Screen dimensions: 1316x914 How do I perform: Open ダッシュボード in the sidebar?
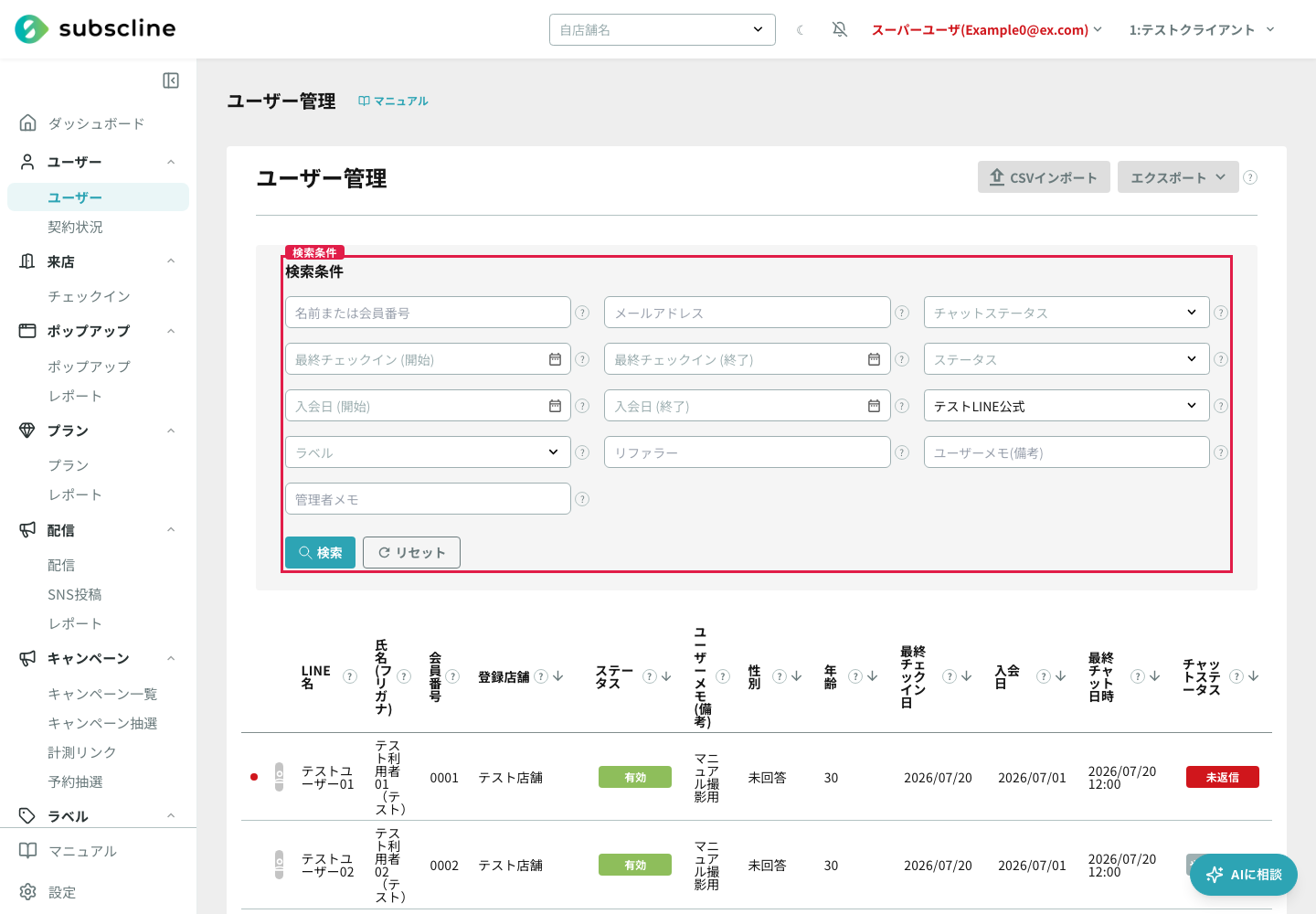[x=96, y=123]
